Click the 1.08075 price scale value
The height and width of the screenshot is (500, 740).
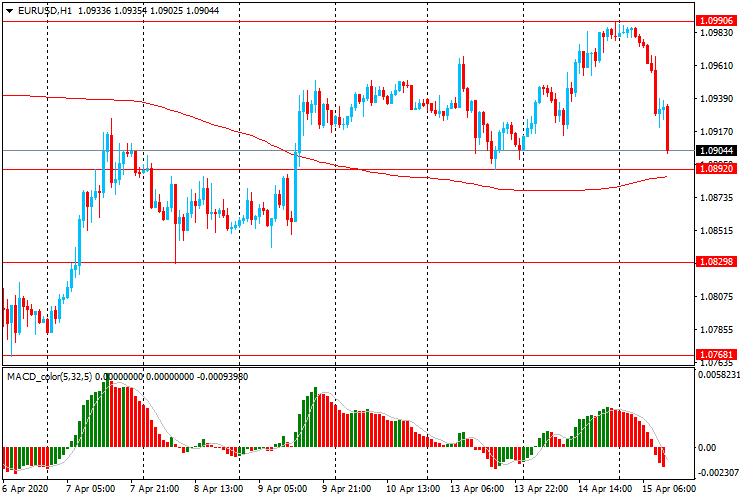(717, 297)
